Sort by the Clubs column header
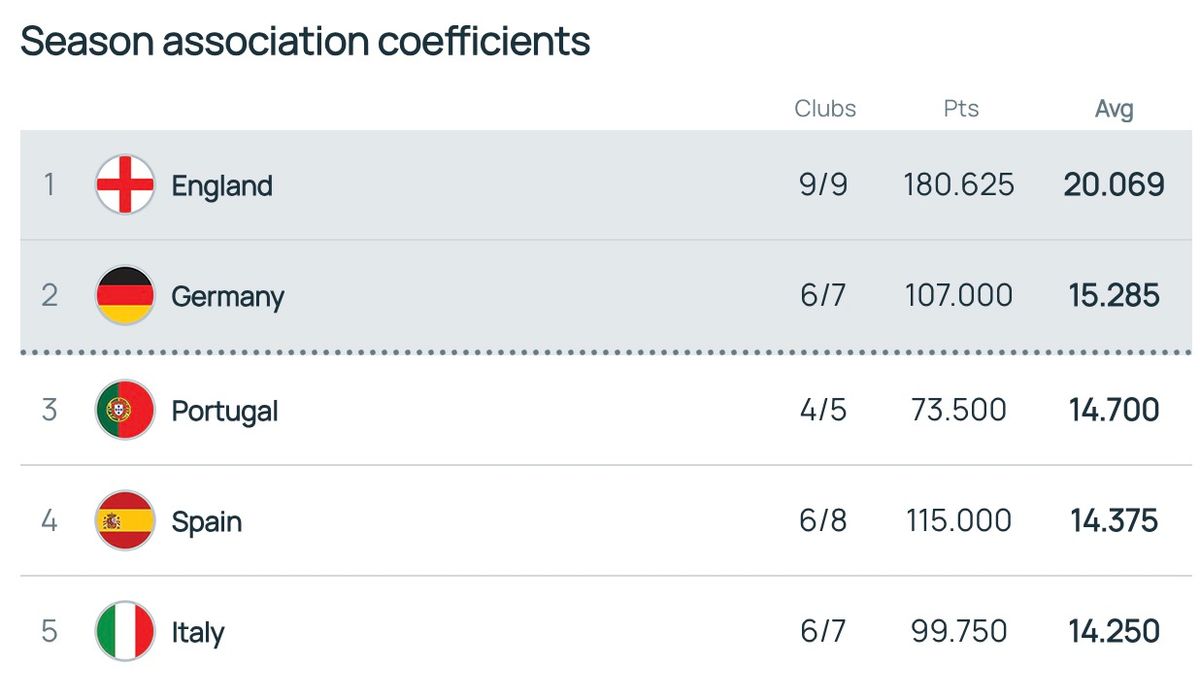This screenshot has width=1200, height=699. pyautogui.click(x=825, y=109)
